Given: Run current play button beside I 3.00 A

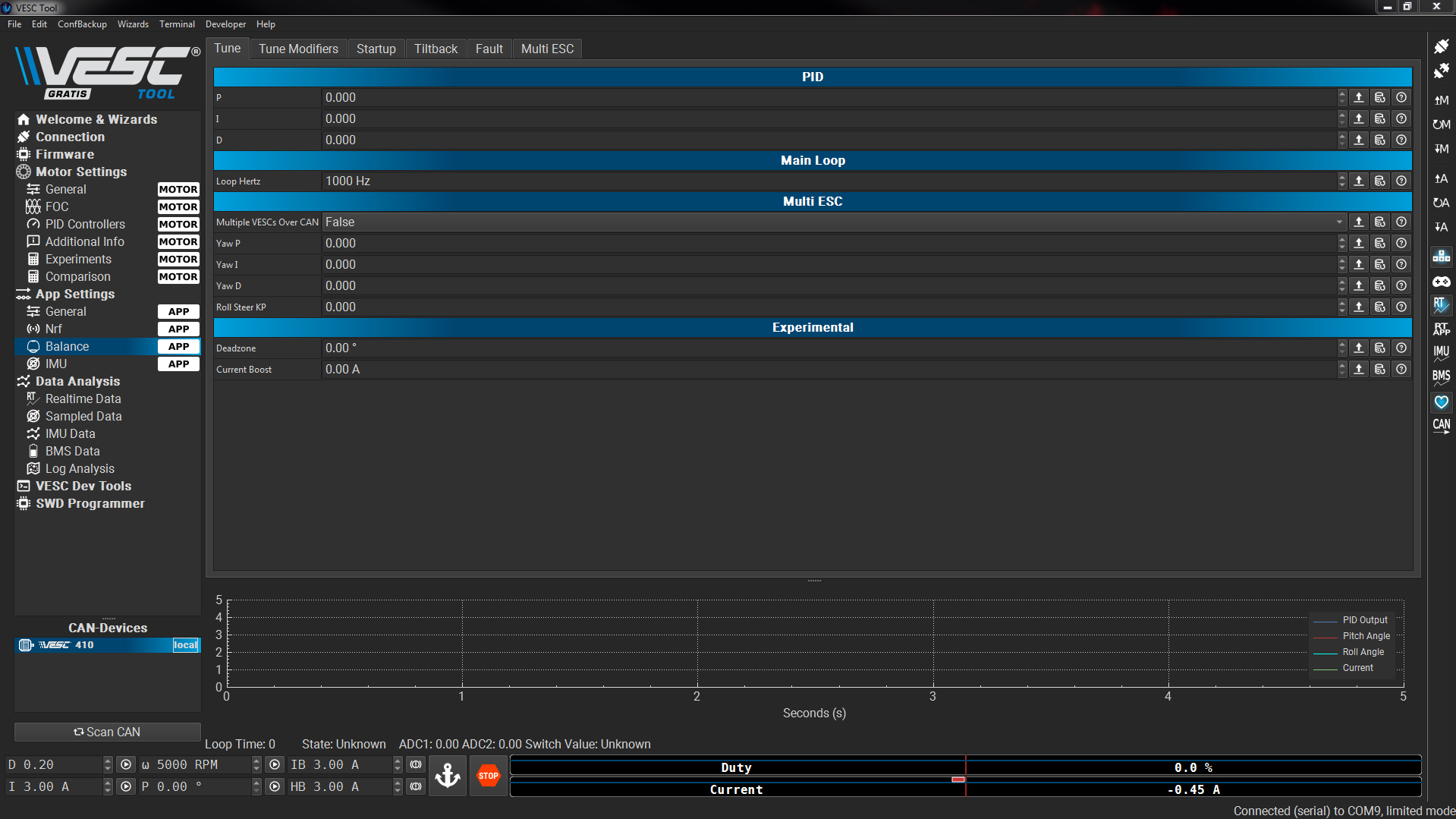Looking at the screenshot, I should [x=126, y=787].
